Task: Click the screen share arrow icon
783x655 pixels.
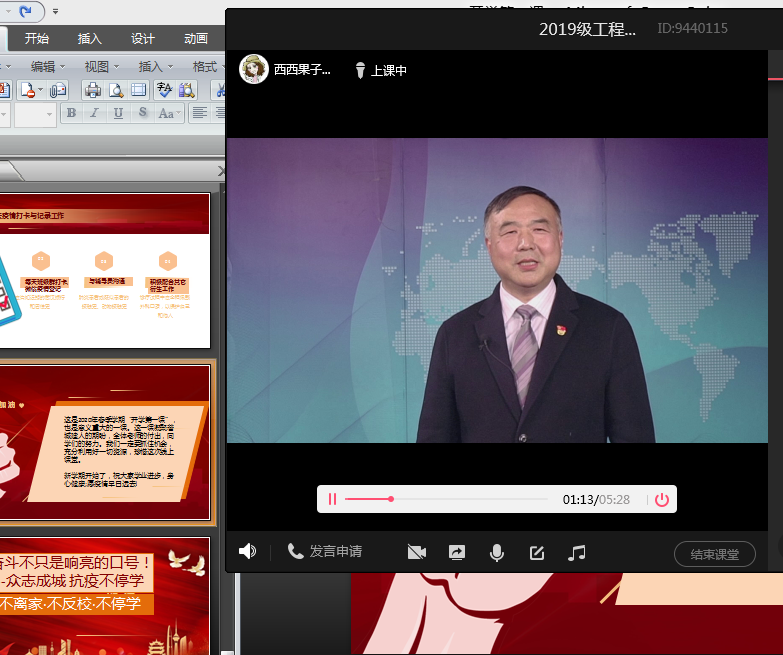Action: coord(457,552)
